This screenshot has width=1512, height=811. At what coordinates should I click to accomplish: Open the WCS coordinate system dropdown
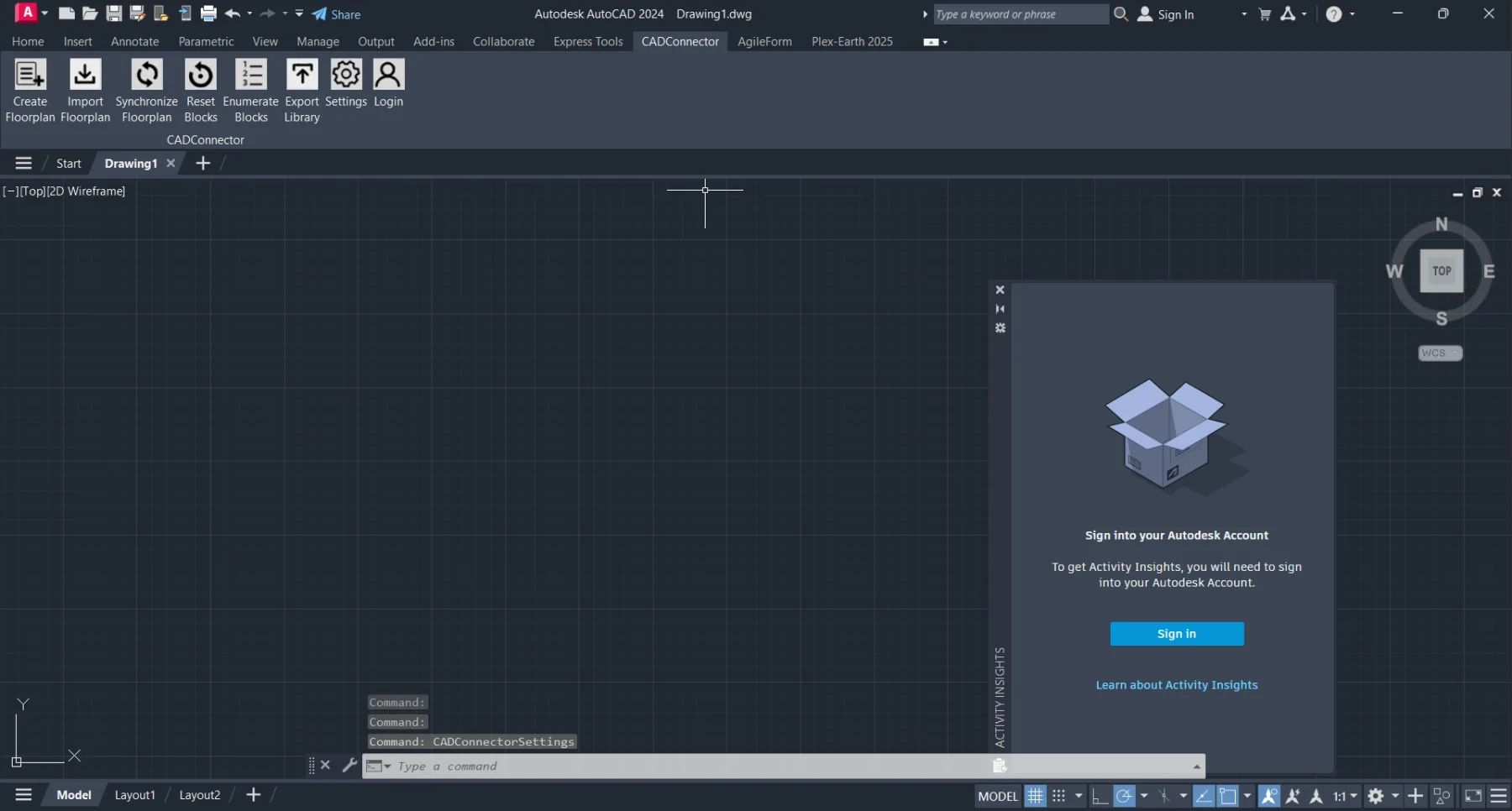(1441, 353)
